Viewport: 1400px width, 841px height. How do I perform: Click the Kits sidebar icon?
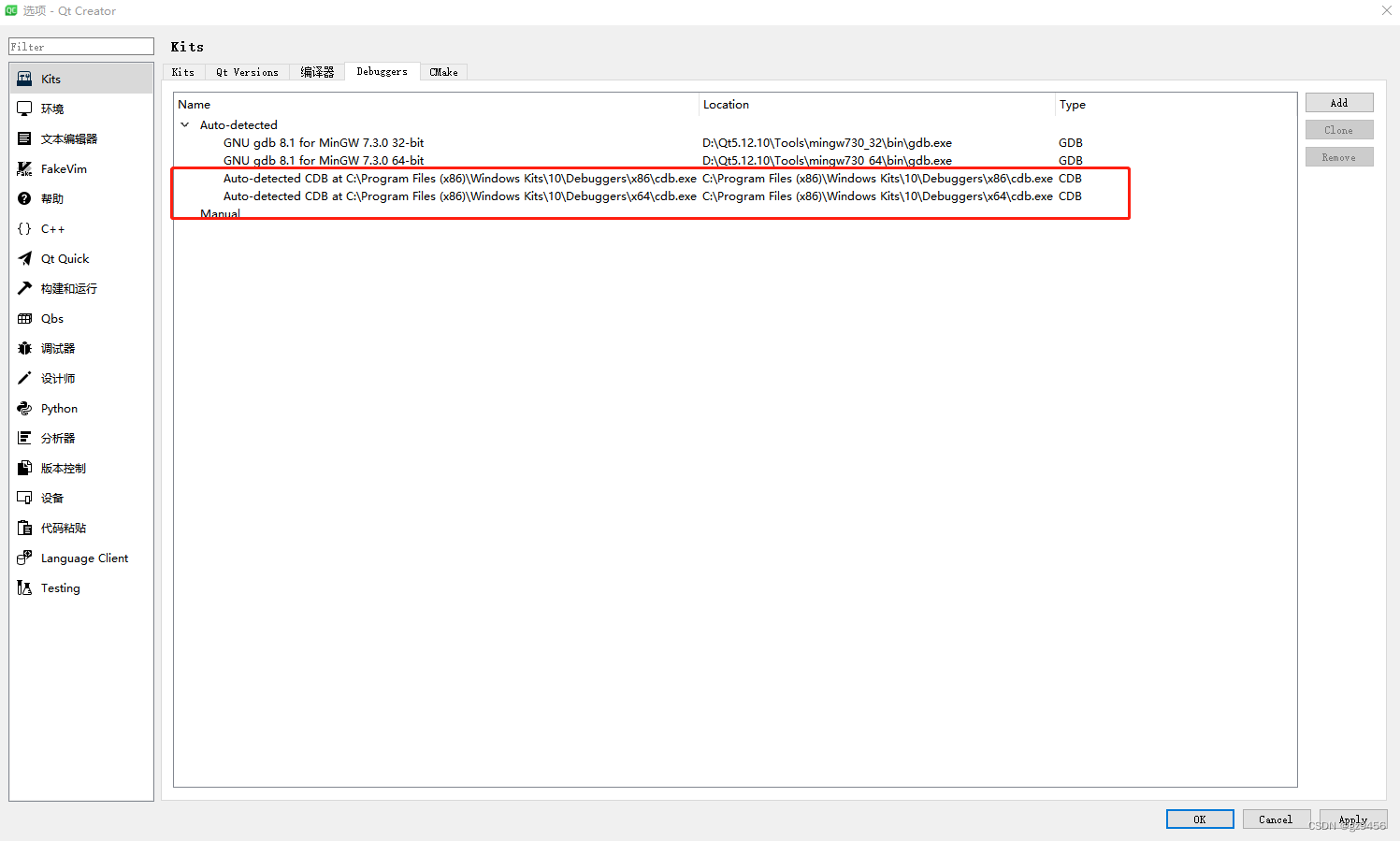(x=24, y=79)
